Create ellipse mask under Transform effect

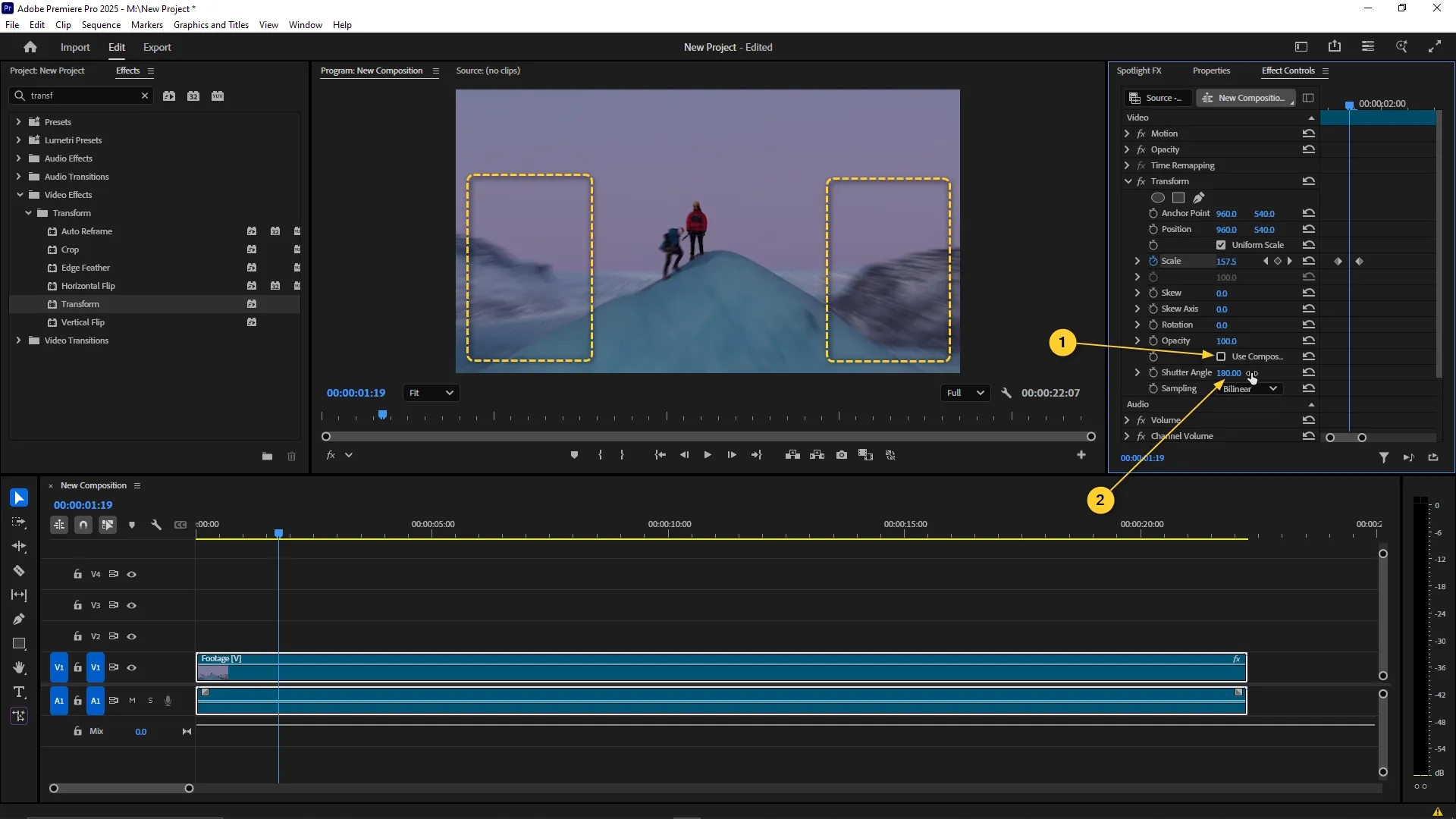pos(1158,198)
